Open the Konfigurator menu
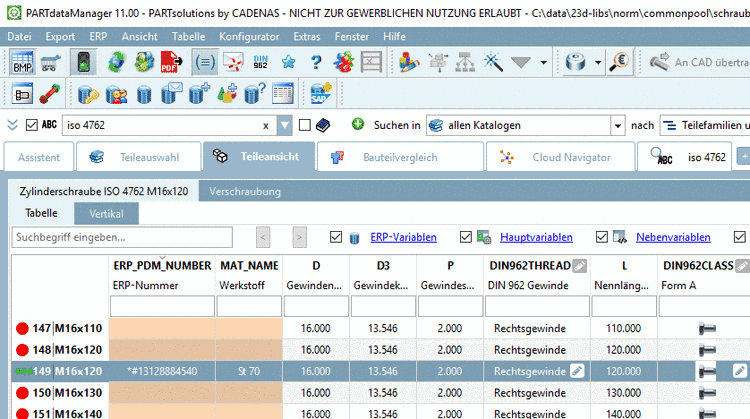The height and width of the screenshot is (419, 750). click(249, 35)
